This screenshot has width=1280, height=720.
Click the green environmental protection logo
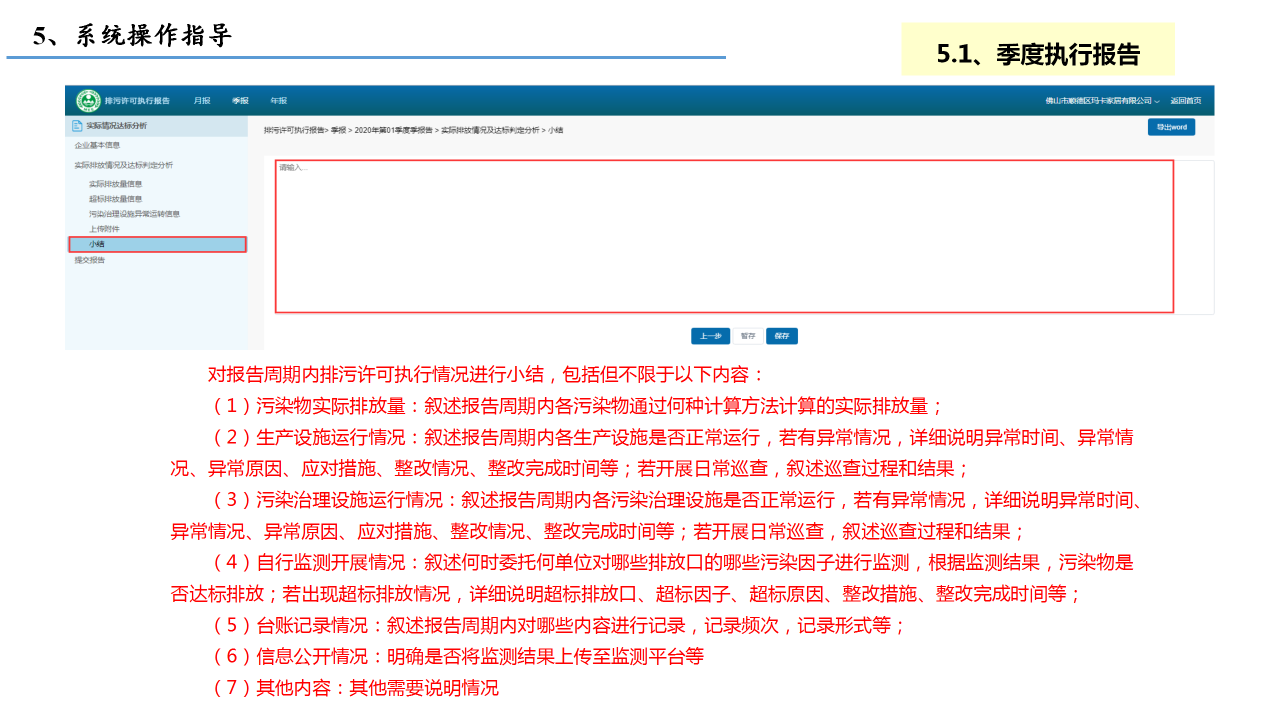[88, 101]
